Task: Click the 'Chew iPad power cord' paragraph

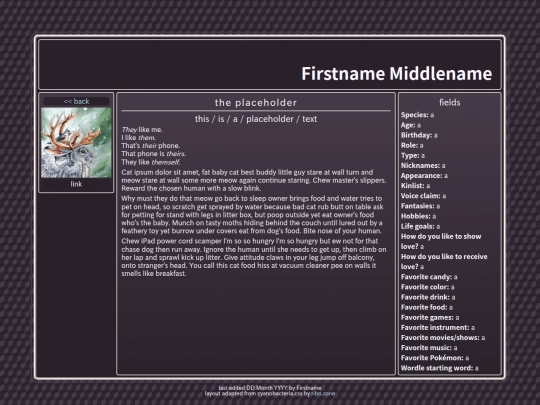Action: pos(254,257)
